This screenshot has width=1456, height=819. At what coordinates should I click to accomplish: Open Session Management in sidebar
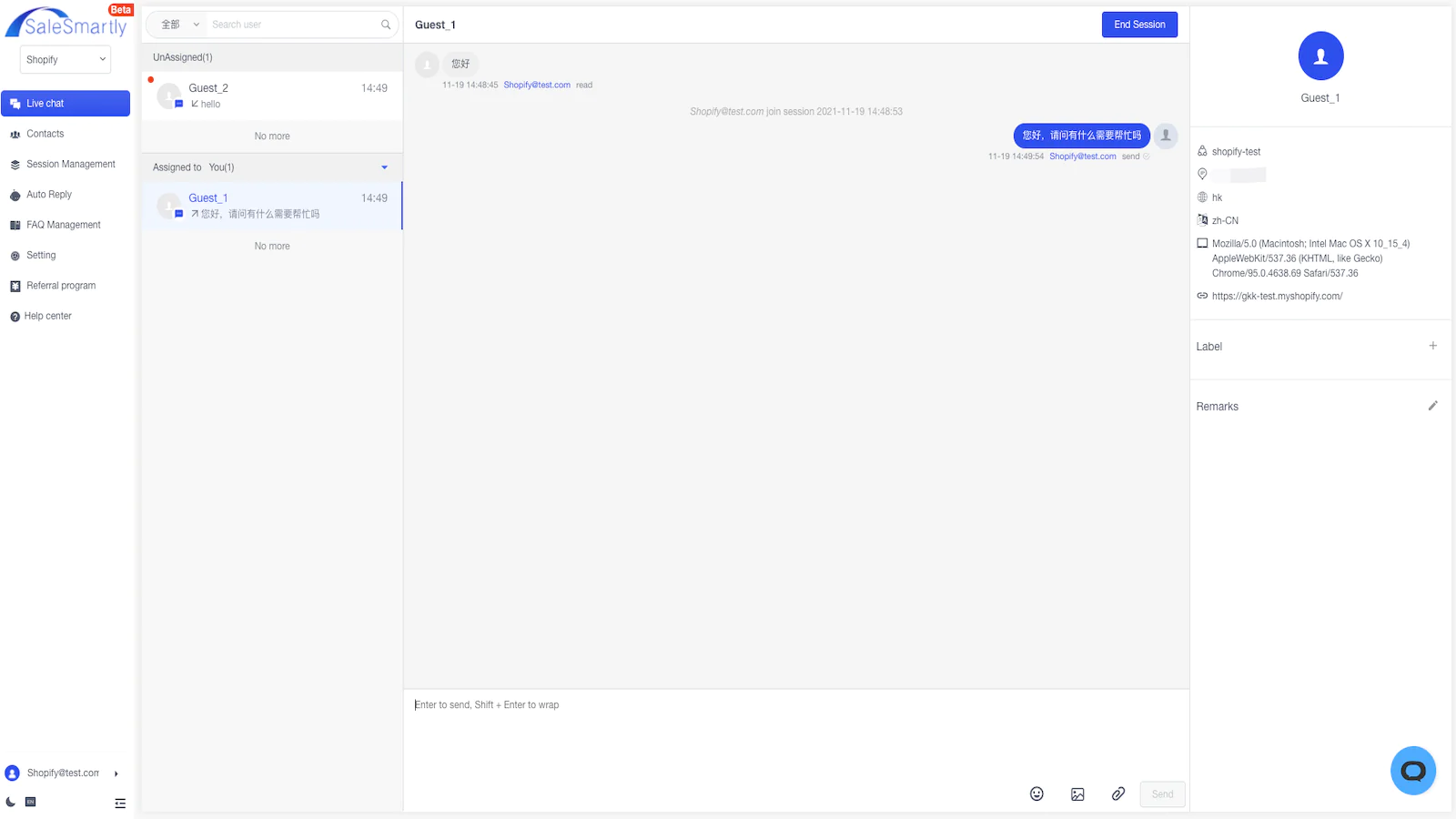[70, 165]
